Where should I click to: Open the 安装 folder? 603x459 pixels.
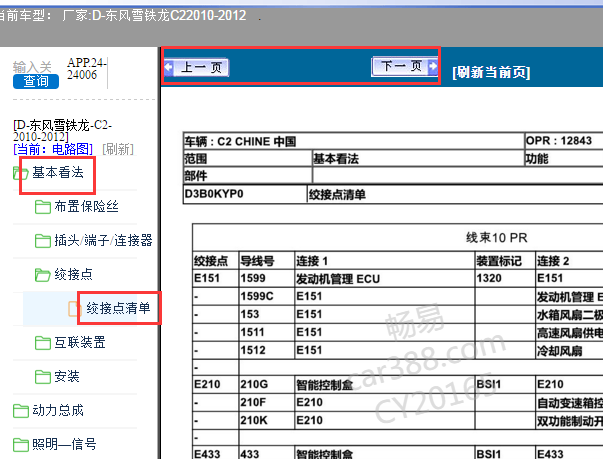(67, 376)
